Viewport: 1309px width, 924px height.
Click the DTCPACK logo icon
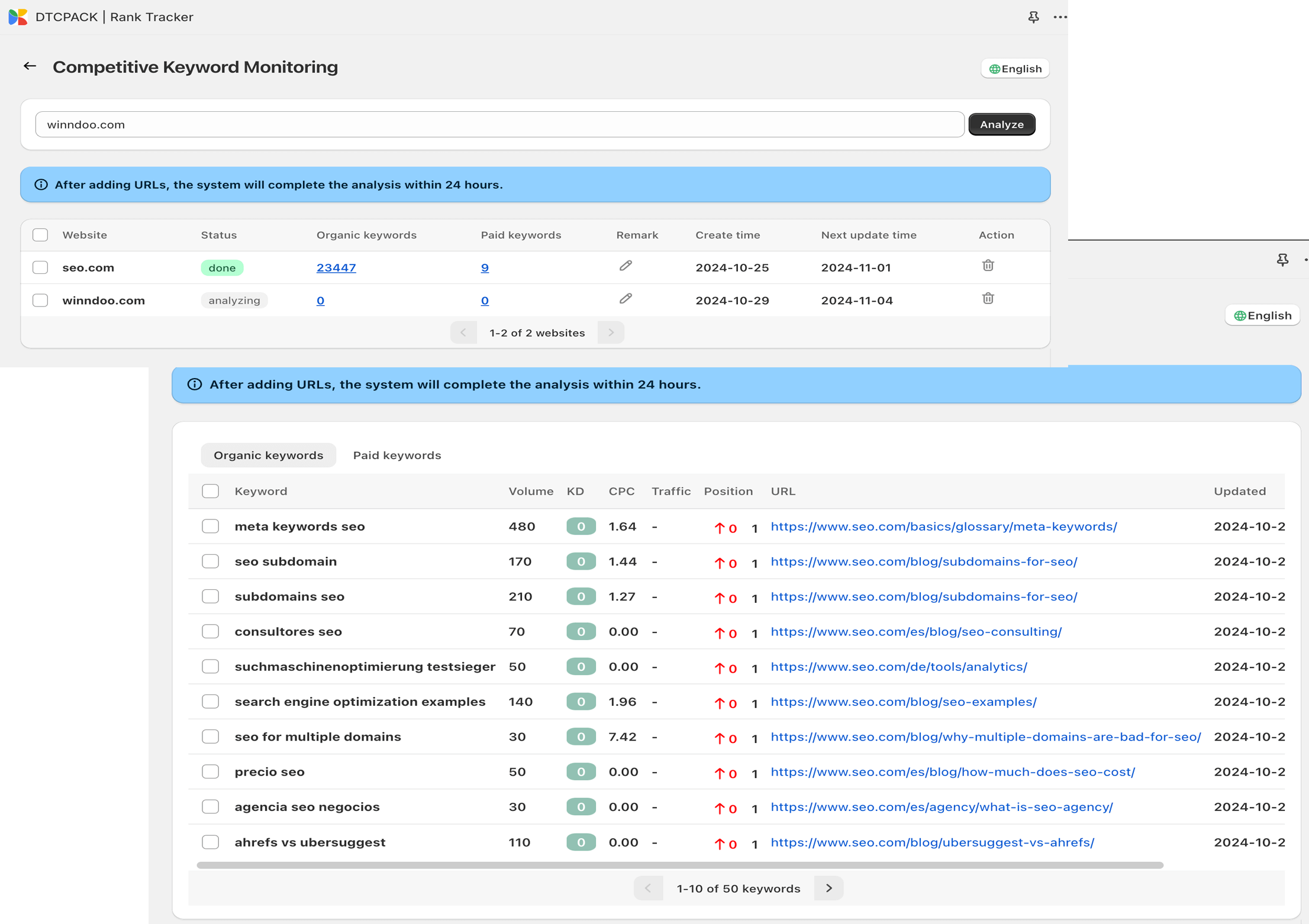(x=18, y=17)
